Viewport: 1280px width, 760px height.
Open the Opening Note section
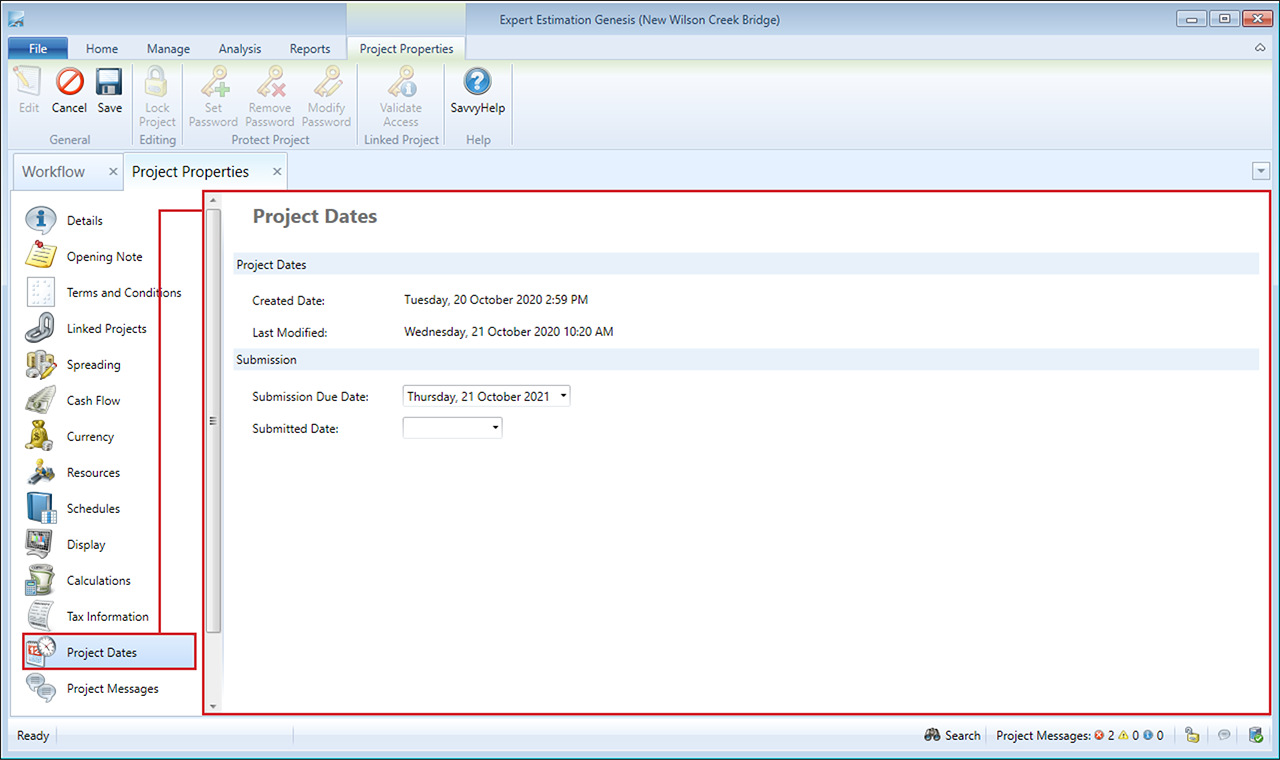pos(104,257)
